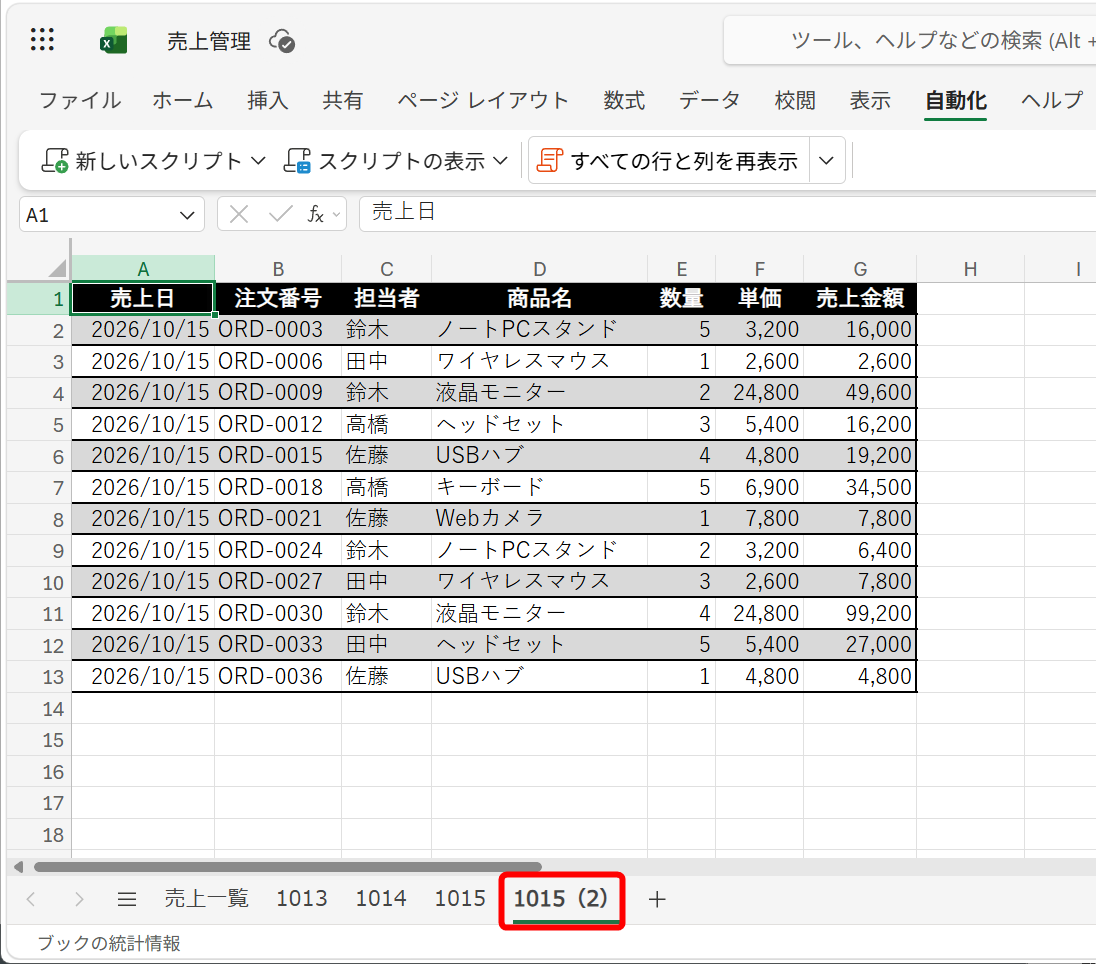1096x964 pixels.
Task: Open the 表示 tab
Action: click(x=870, y=101)
